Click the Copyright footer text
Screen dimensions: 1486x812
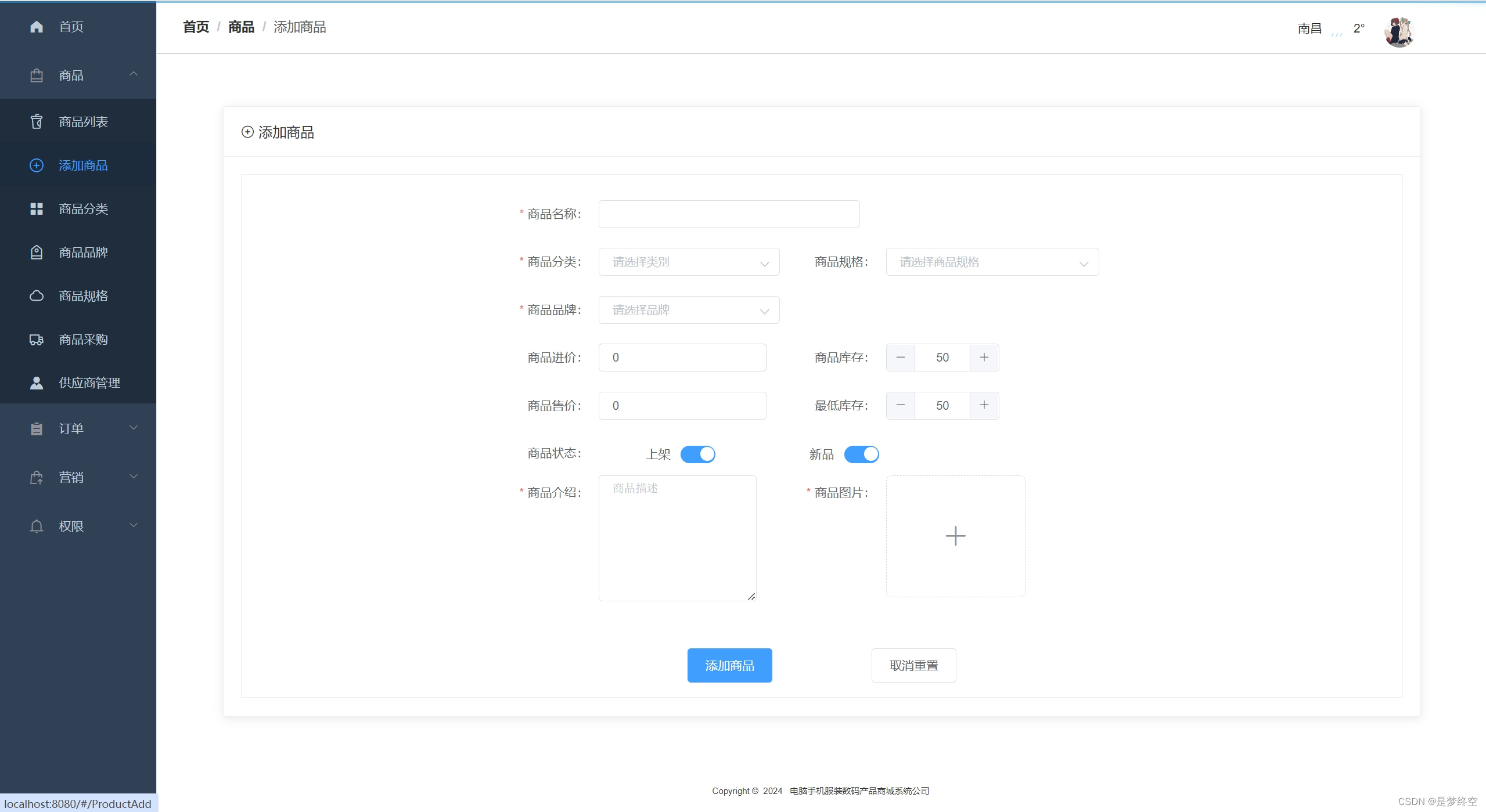[821, 791]
